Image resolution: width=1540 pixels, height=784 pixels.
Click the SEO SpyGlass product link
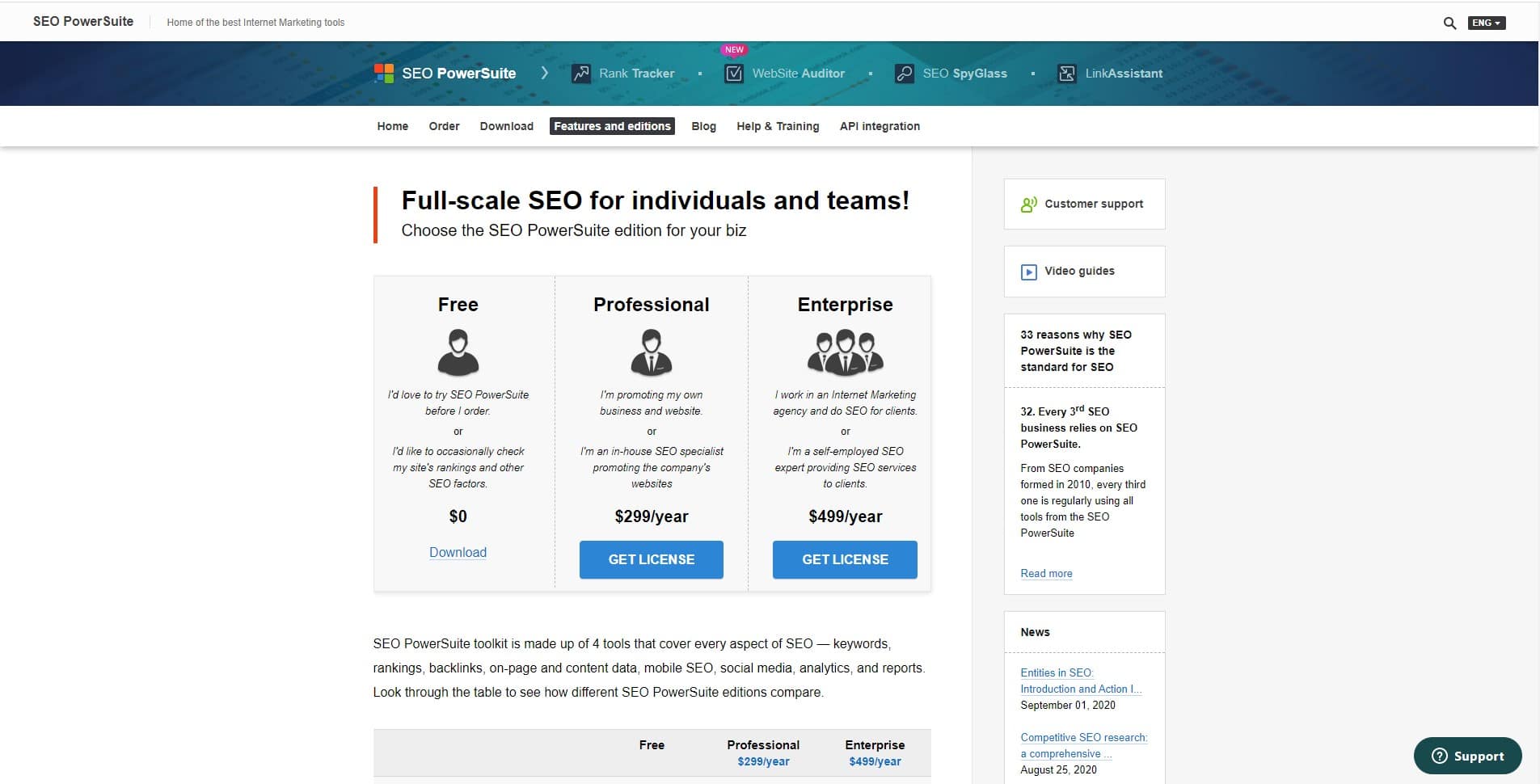964,74
